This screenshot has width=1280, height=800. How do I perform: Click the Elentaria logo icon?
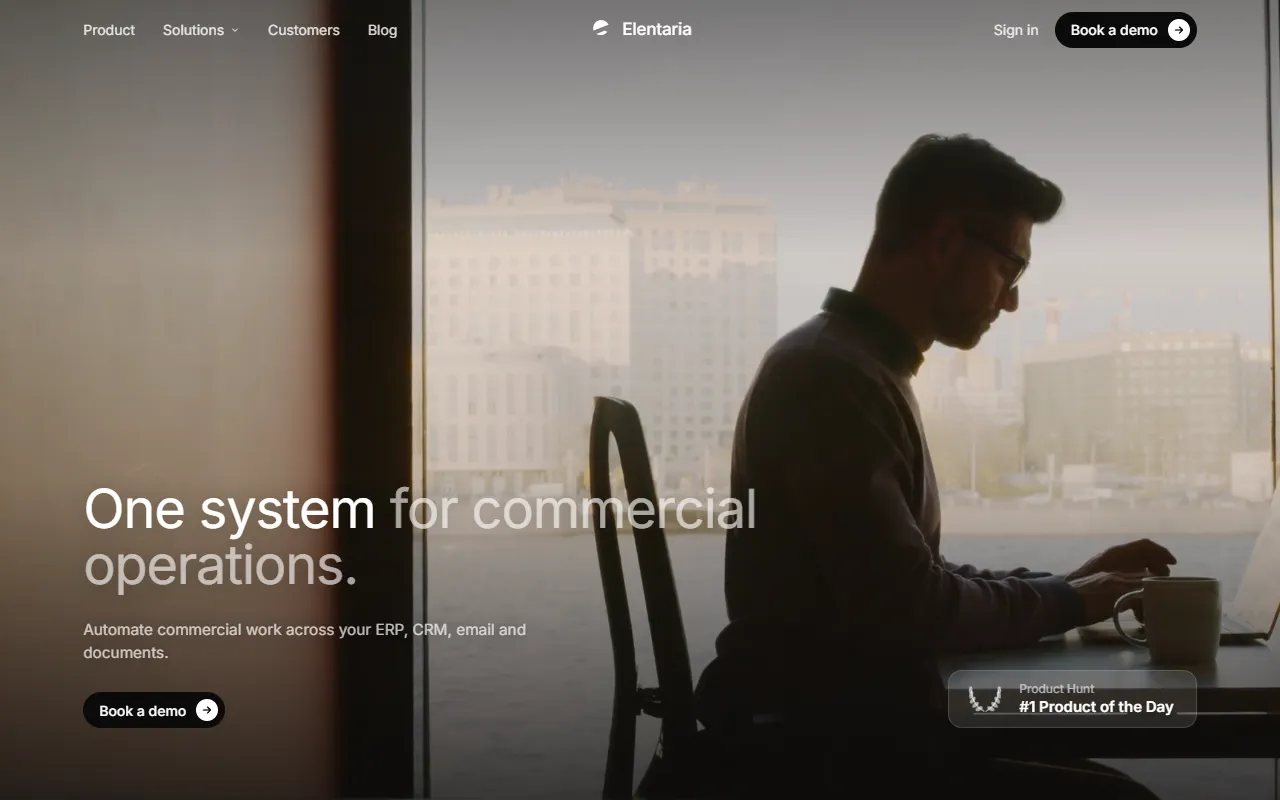pyautogui.click(x=600, y=29)
